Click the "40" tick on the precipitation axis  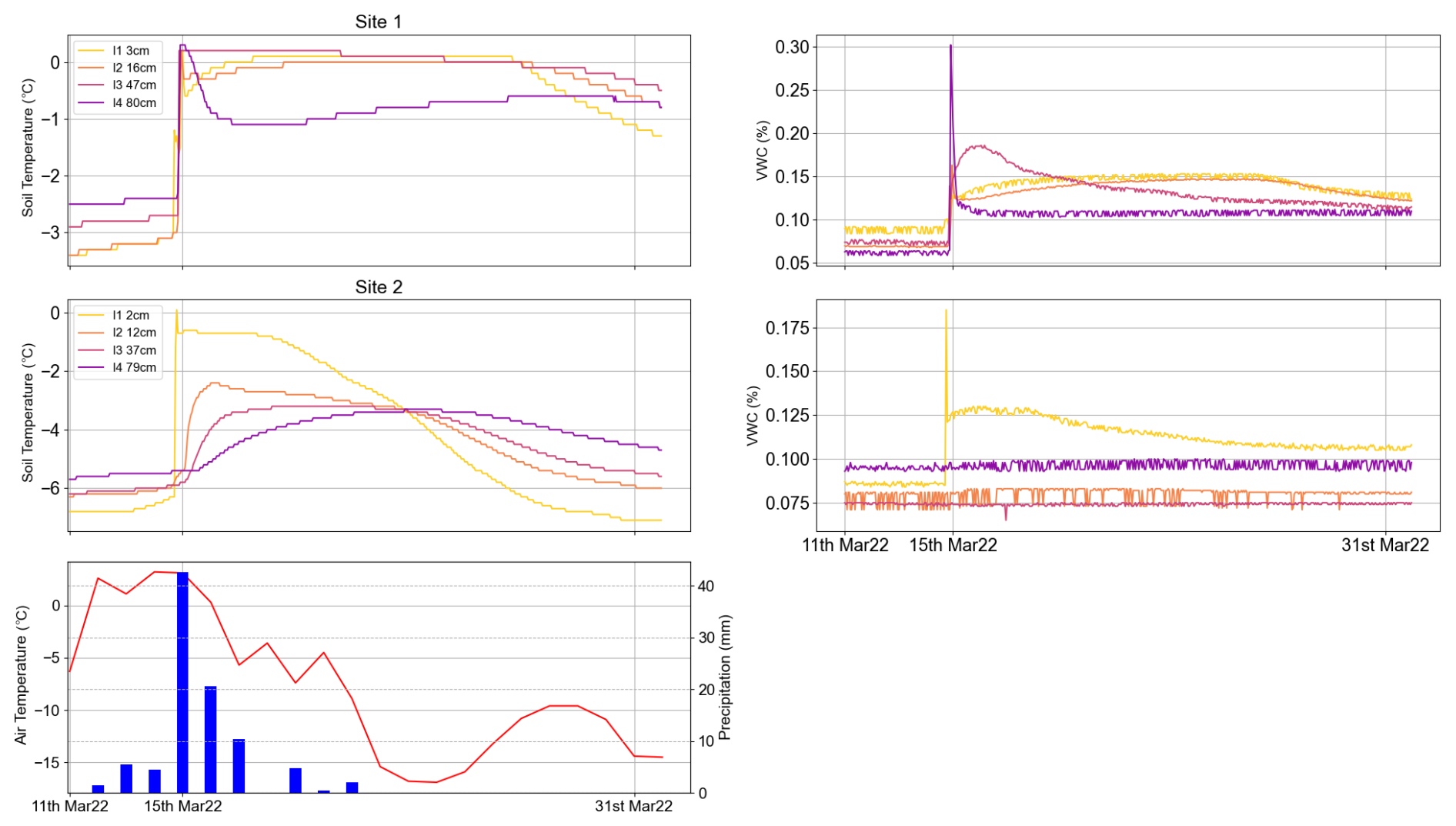point(706,587)
